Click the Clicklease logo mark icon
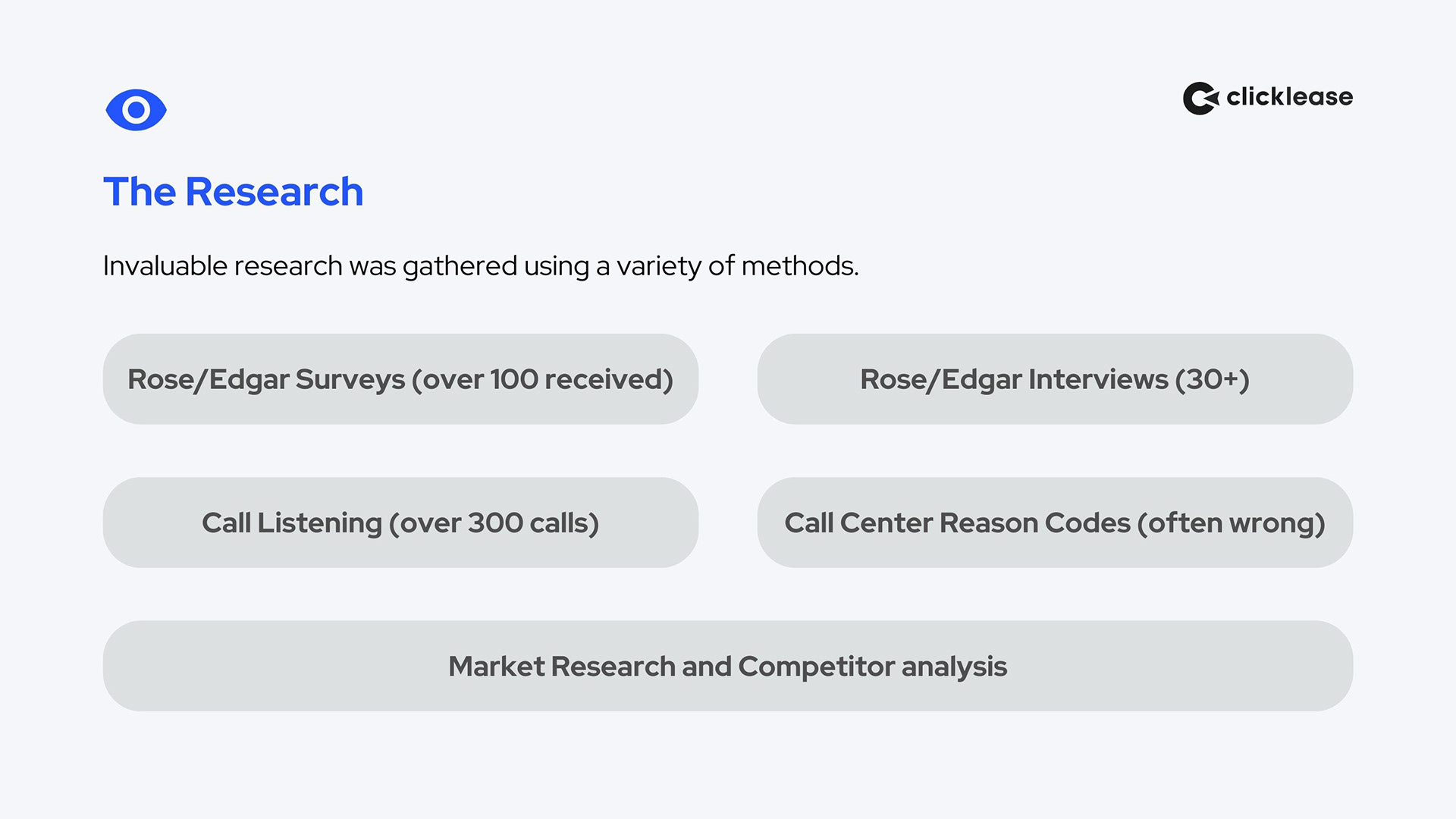The width and height of the screenshot is (1456, 819). coord(1200,99)
